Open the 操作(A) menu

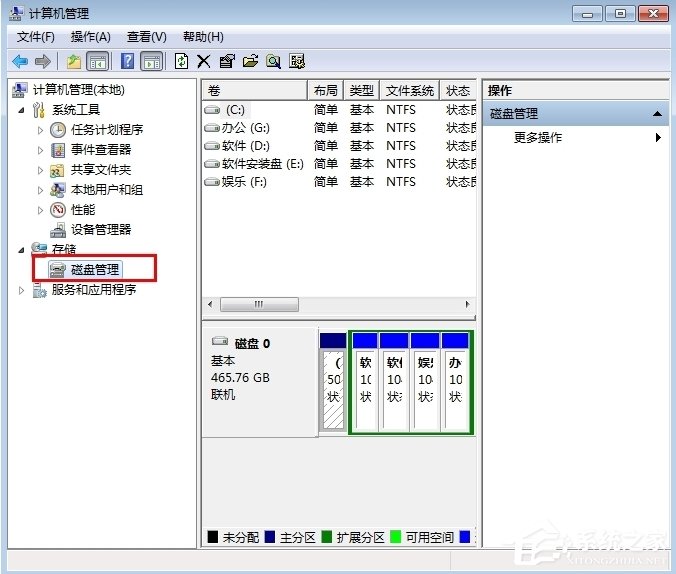[91, 37]
